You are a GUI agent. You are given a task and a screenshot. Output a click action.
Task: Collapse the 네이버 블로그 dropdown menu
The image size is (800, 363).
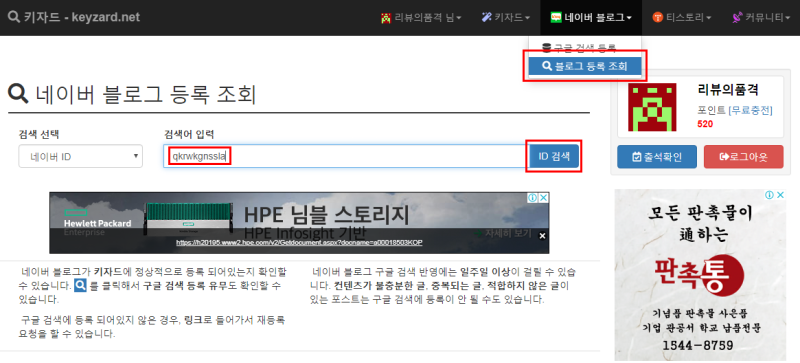pyautogui.click(x=591, y=17)
